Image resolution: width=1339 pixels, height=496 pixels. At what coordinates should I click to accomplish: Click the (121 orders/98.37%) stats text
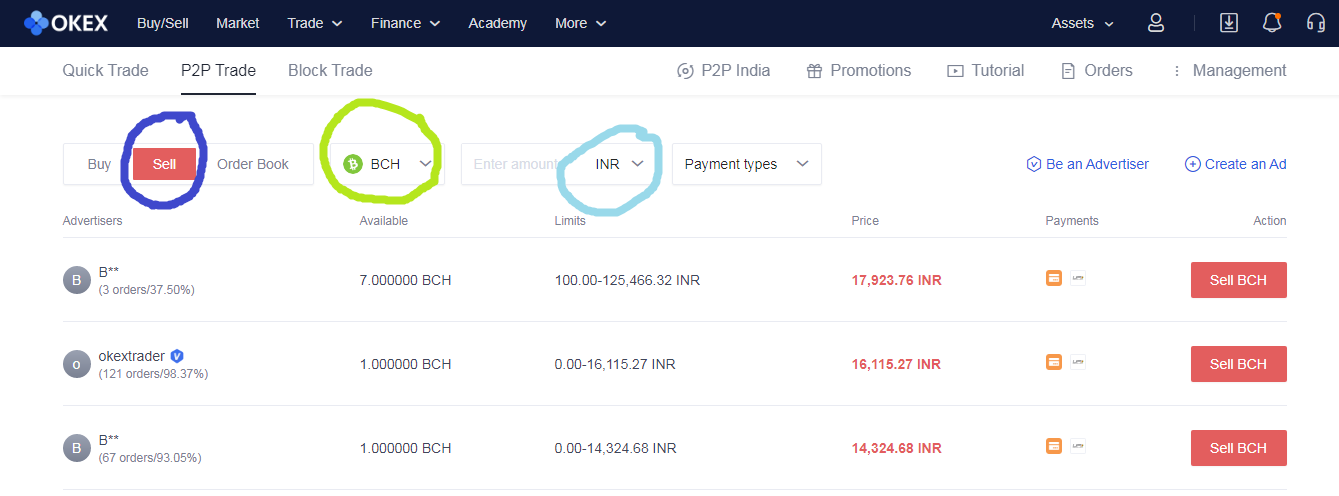click(153, 373)
